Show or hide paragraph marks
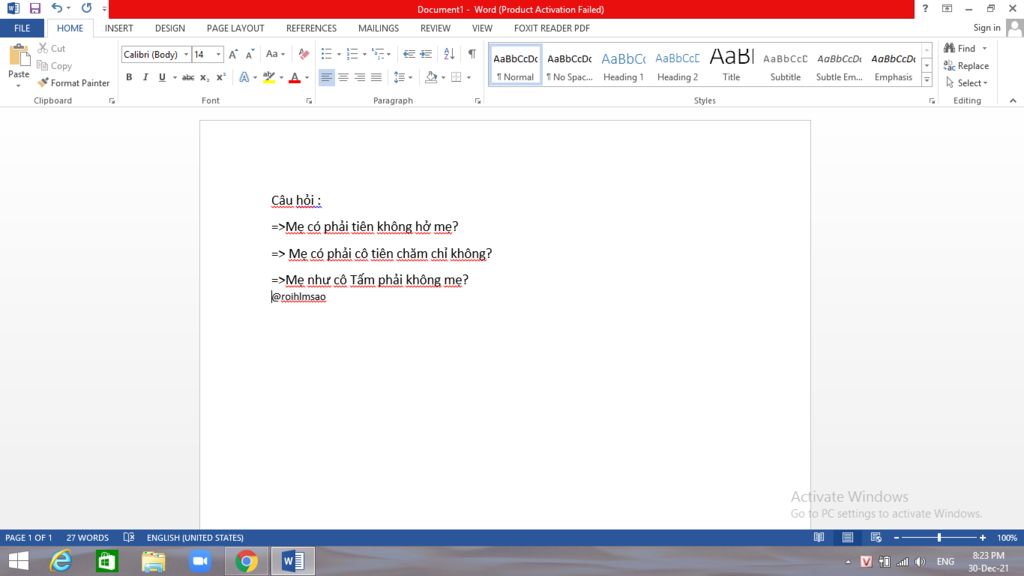Screen dimensions: 1024x576 coord(472,54)
